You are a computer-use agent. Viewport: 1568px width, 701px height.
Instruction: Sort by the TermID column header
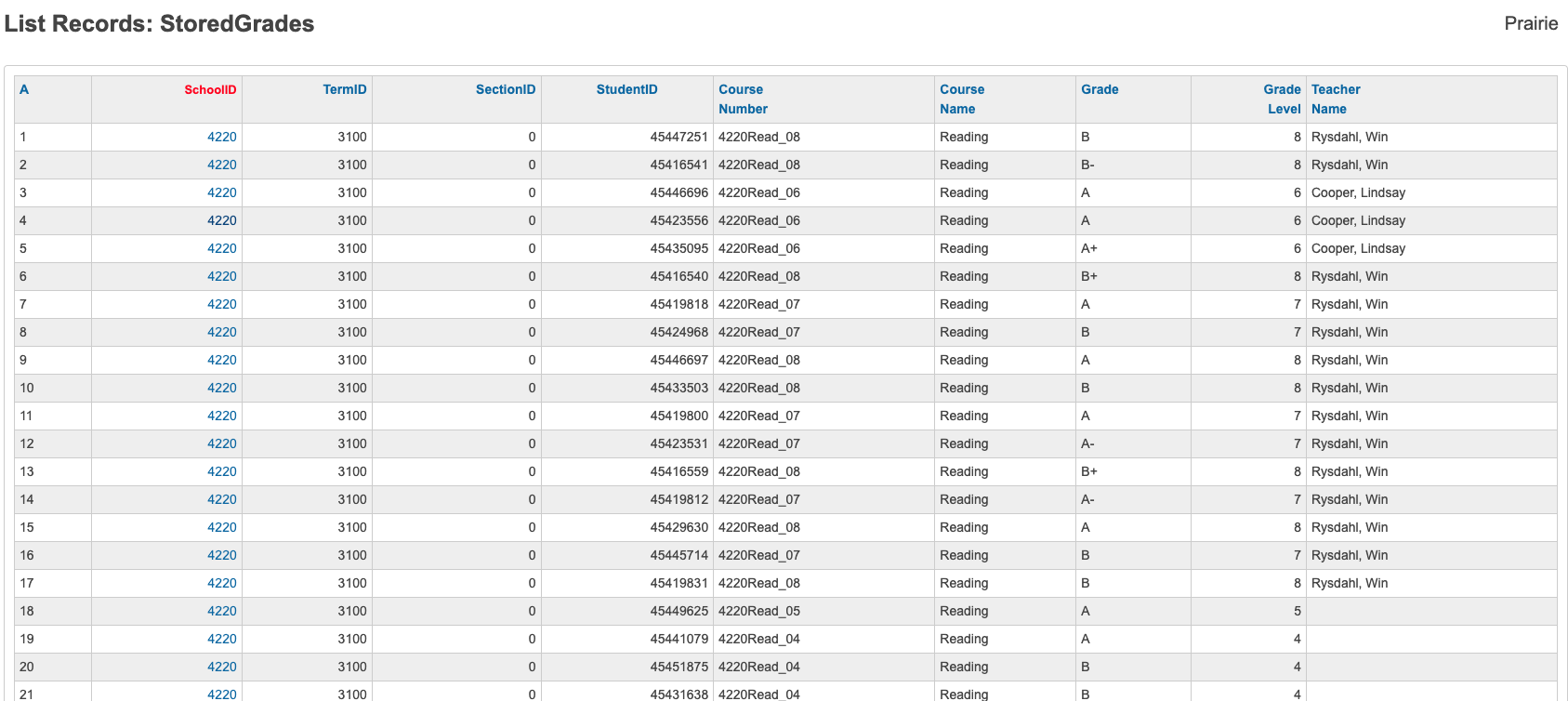click(345, 89)
